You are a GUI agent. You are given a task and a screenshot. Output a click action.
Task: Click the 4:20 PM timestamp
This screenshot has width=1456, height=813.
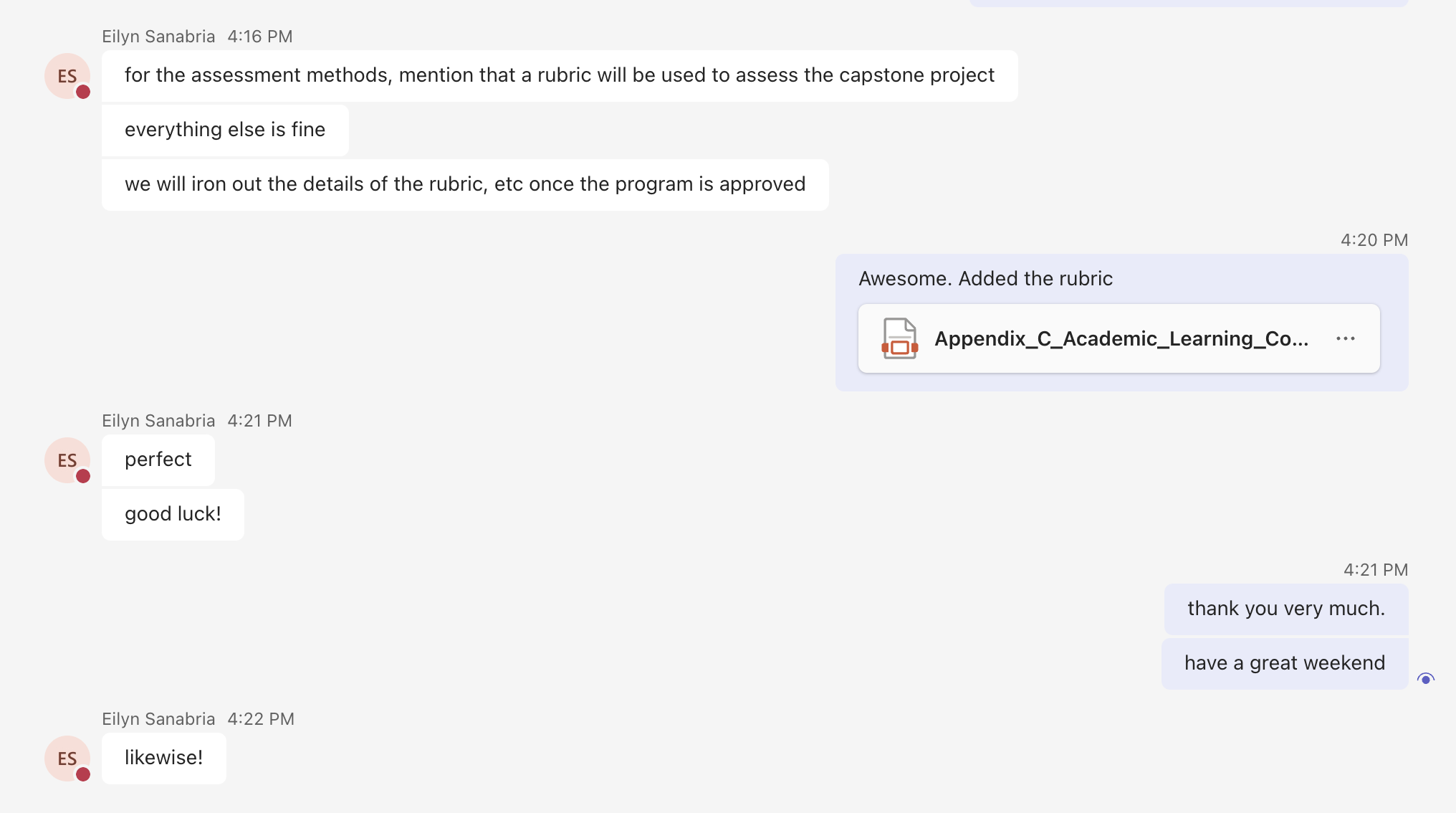1374,240
